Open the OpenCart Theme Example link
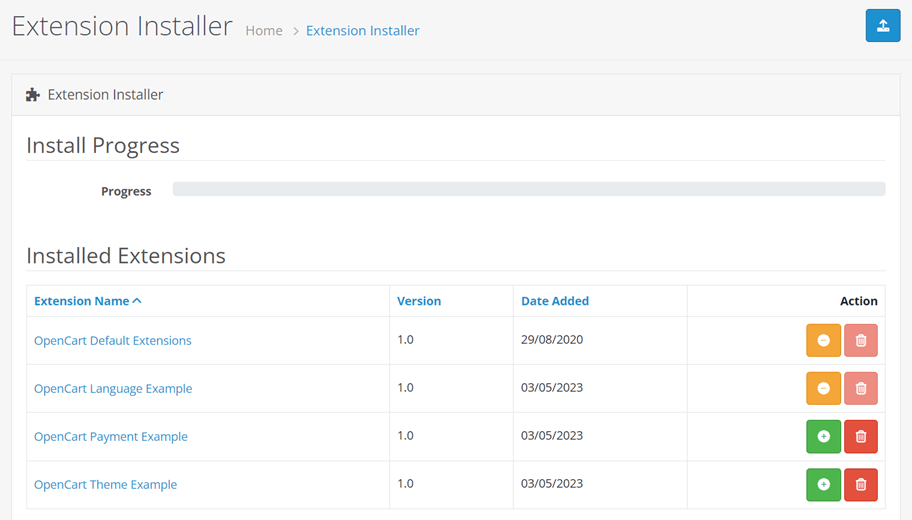This screenshot has width=912, height=520. tap(105, 485)
